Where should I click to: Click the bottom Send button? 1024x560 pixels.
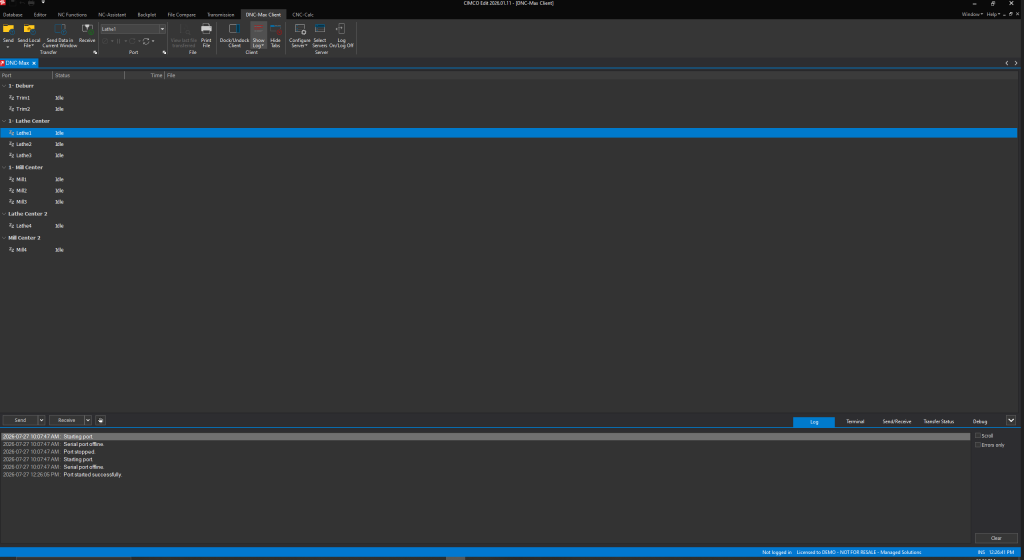20,420
